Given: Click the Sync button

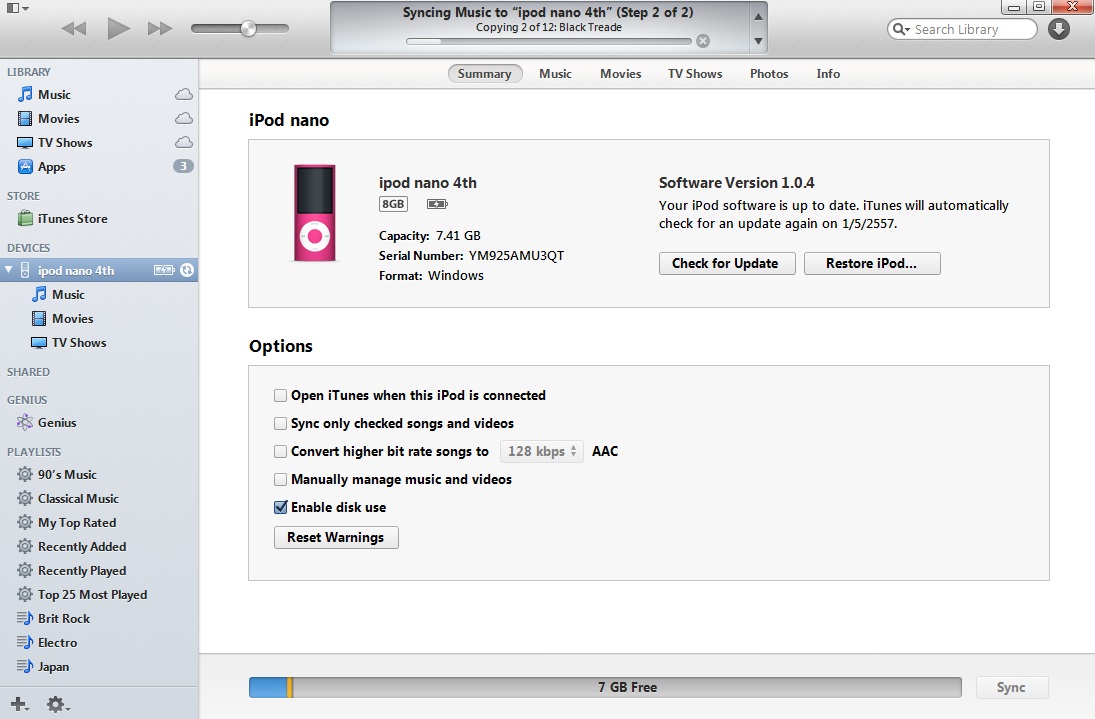Looking at the screenshot, I should point(1011,687).
